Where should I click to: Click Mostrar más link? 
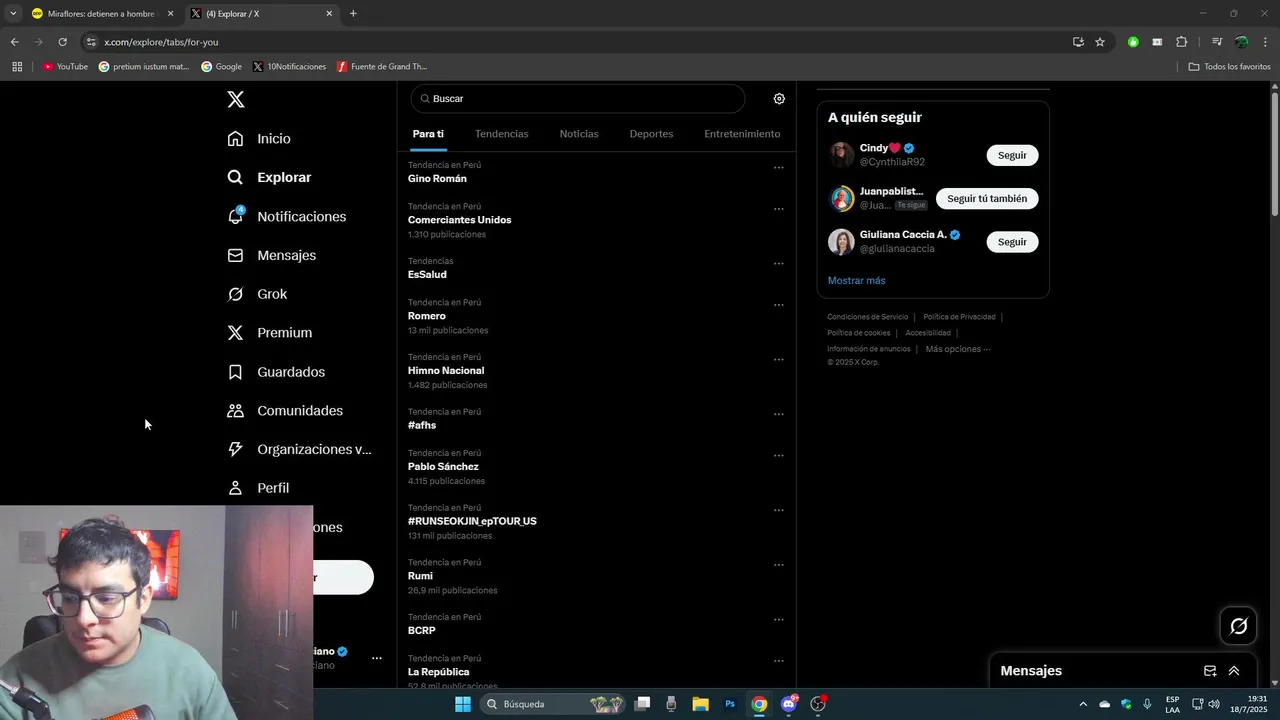[856, 281]
